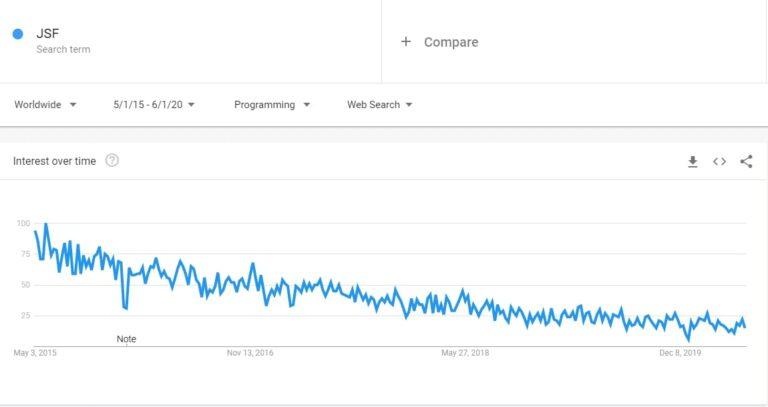Click the chart peak at value 100
The width and height of the screenshot is (768, 407).
pyautogui.click(x=46, y=224)
